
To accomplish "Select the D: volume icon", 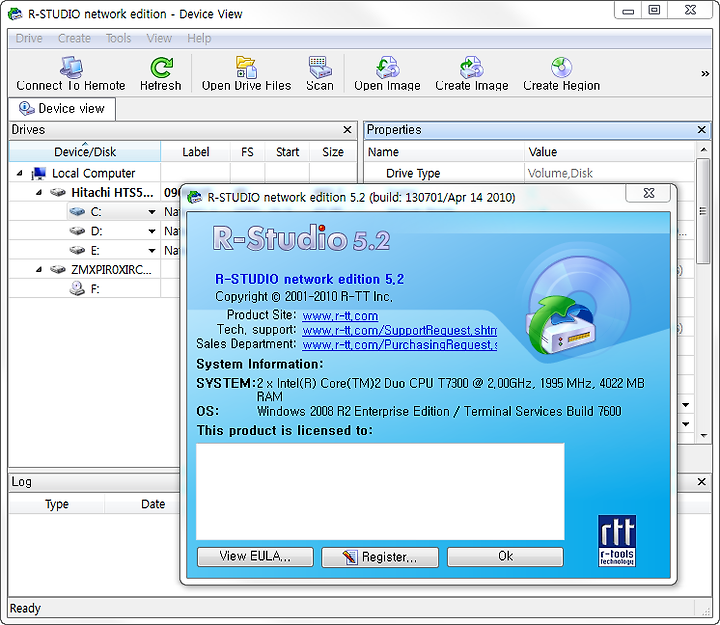I will (x=77, y=231).
